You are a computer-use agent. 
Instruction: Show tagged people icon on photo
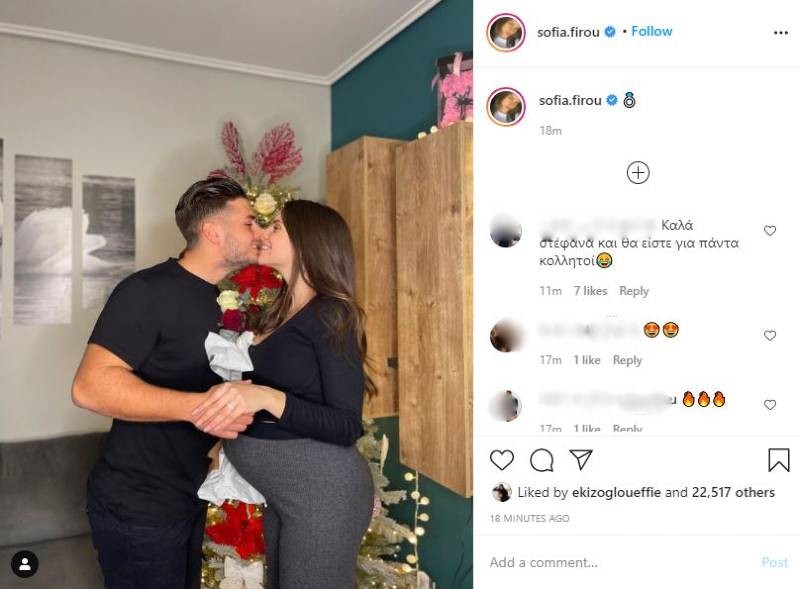[x=24, y=565]
